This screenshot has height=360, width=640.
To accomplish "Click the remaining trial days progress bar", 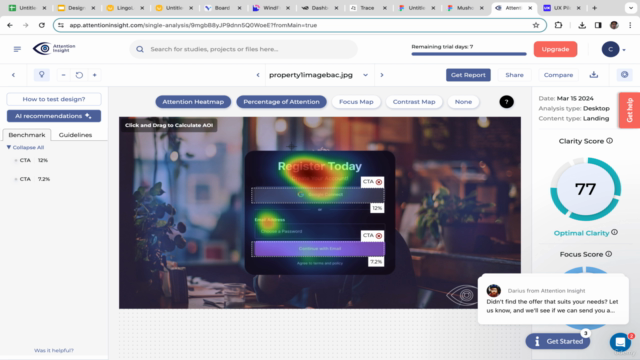I will click(x=469, y=54).
